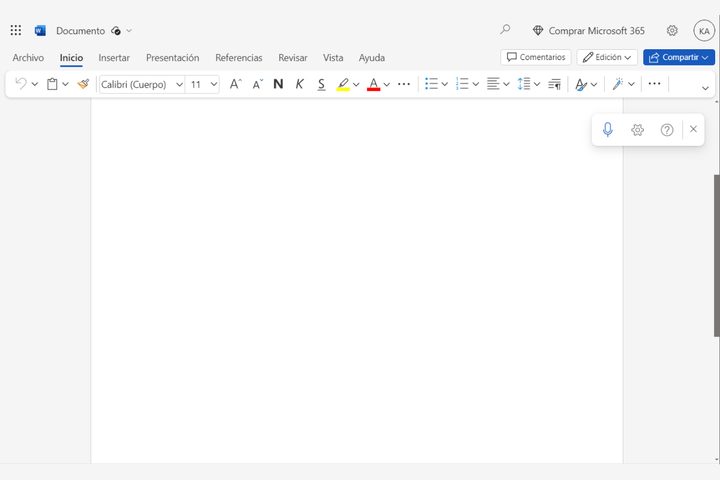The width and height of the screenshot is (720, 480).
Task: Toggle underline formatting (S)
Action: click(321, 84)
